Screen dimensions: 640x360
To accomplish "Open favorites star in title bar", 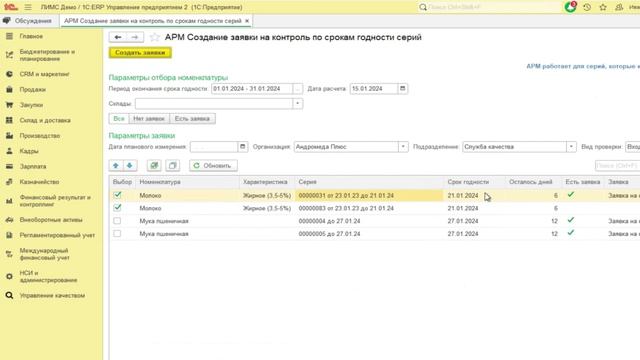I will coord(603,7).
